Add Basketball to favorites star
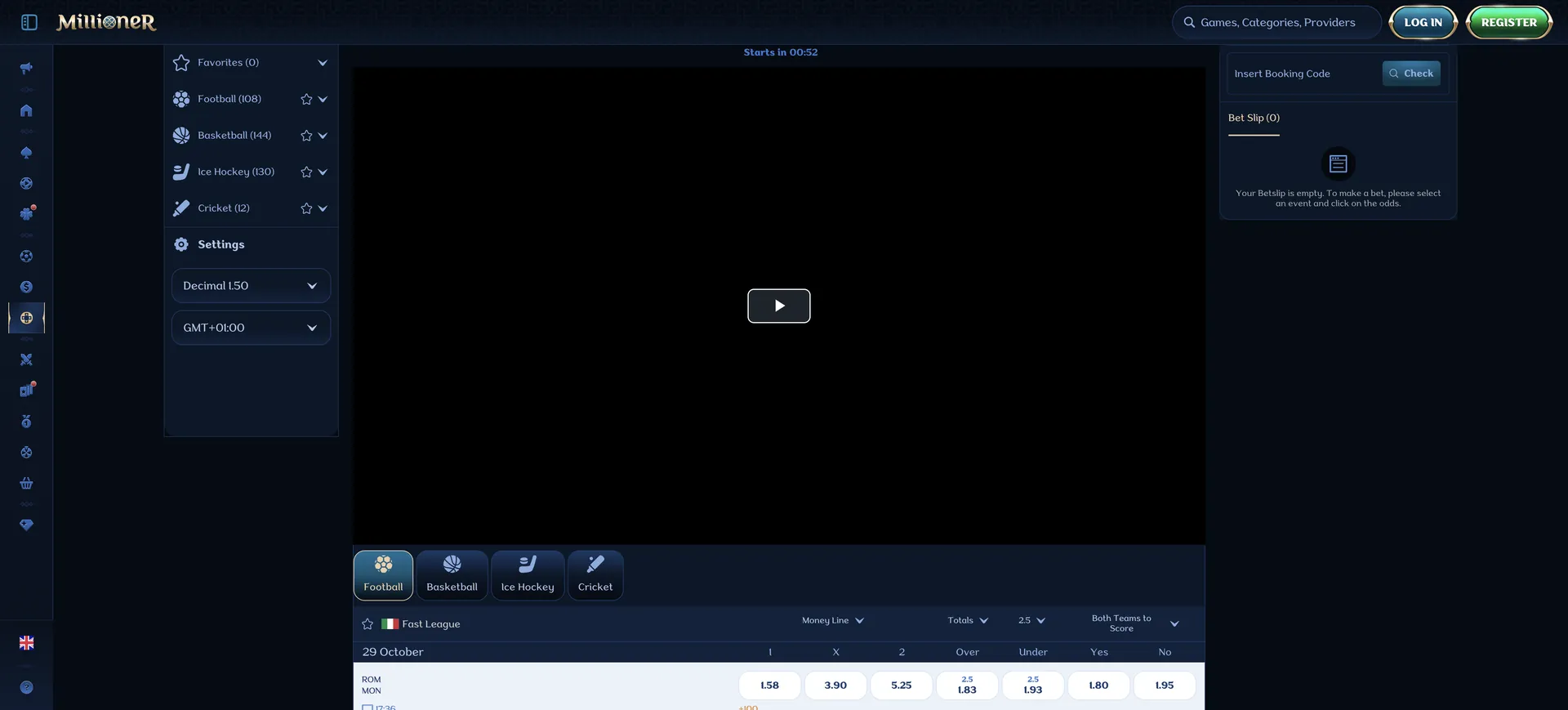This screenshot has width=1568, height=710. [306, 136]
